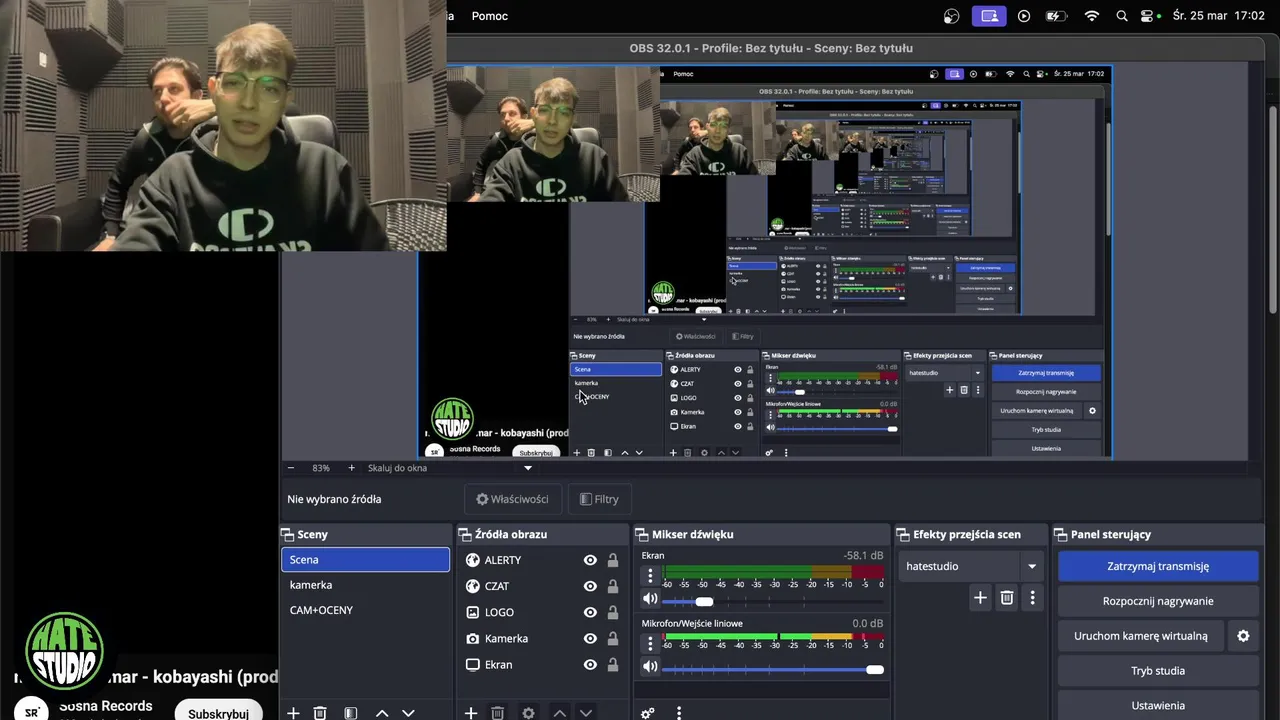This screenshot has height=720, width=1280.
Task: Click the date and time in menu bar
Action: (1218, 16)
